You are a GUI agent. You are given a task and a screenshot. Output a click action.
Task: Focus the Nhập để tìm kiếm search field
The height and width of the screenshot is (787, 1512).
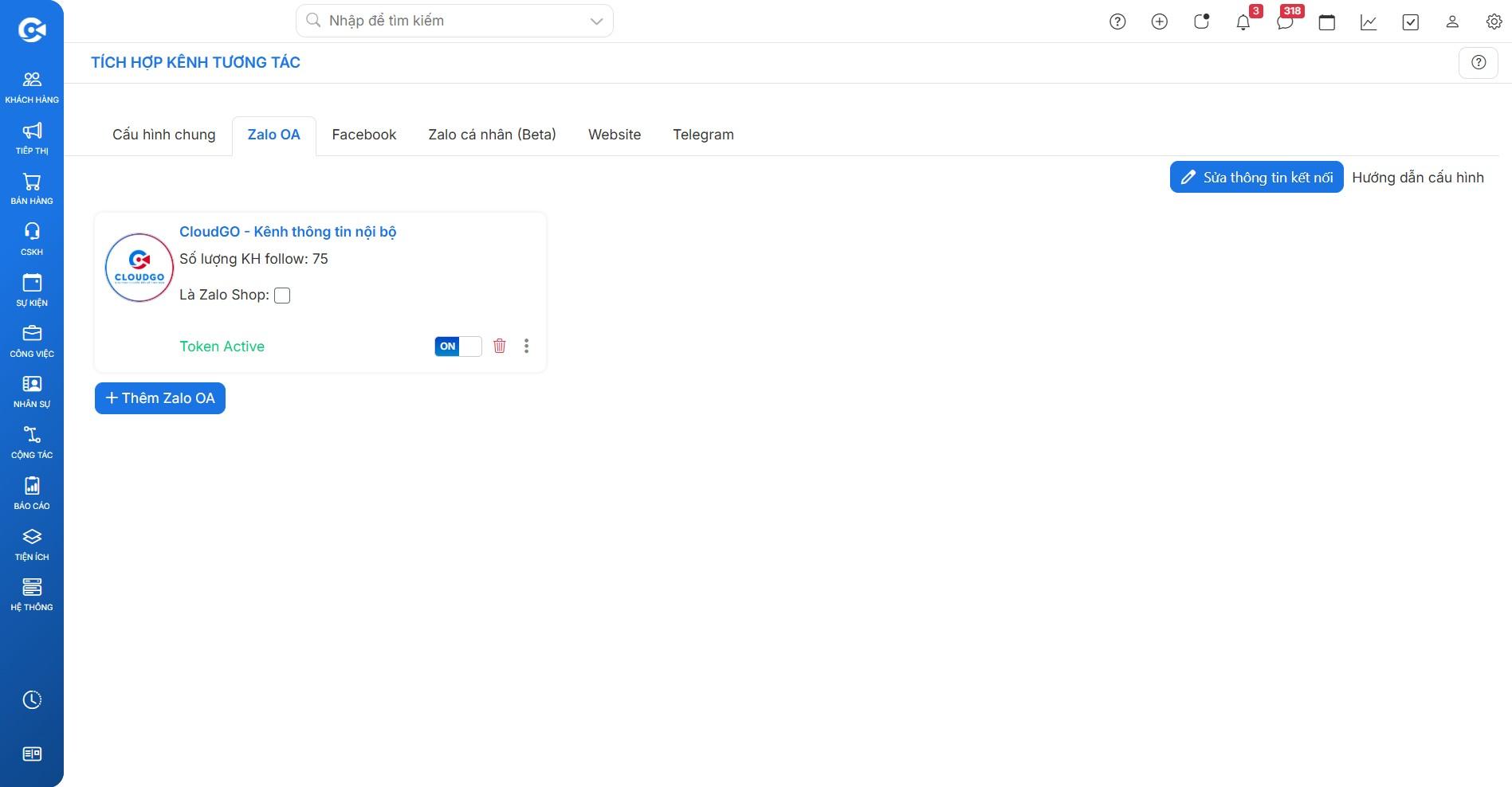(x=454, y=21)
